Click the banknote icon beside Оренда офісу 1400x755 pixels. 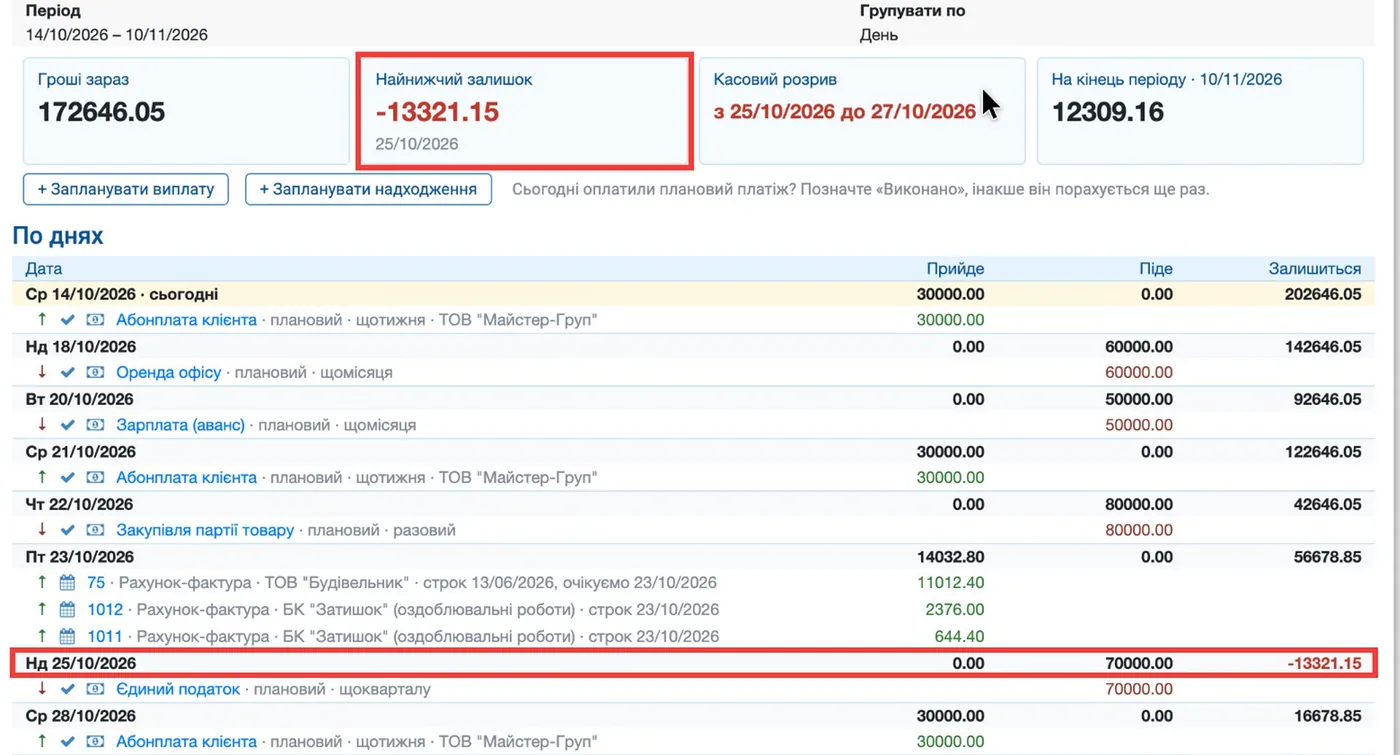coord(95,372)
